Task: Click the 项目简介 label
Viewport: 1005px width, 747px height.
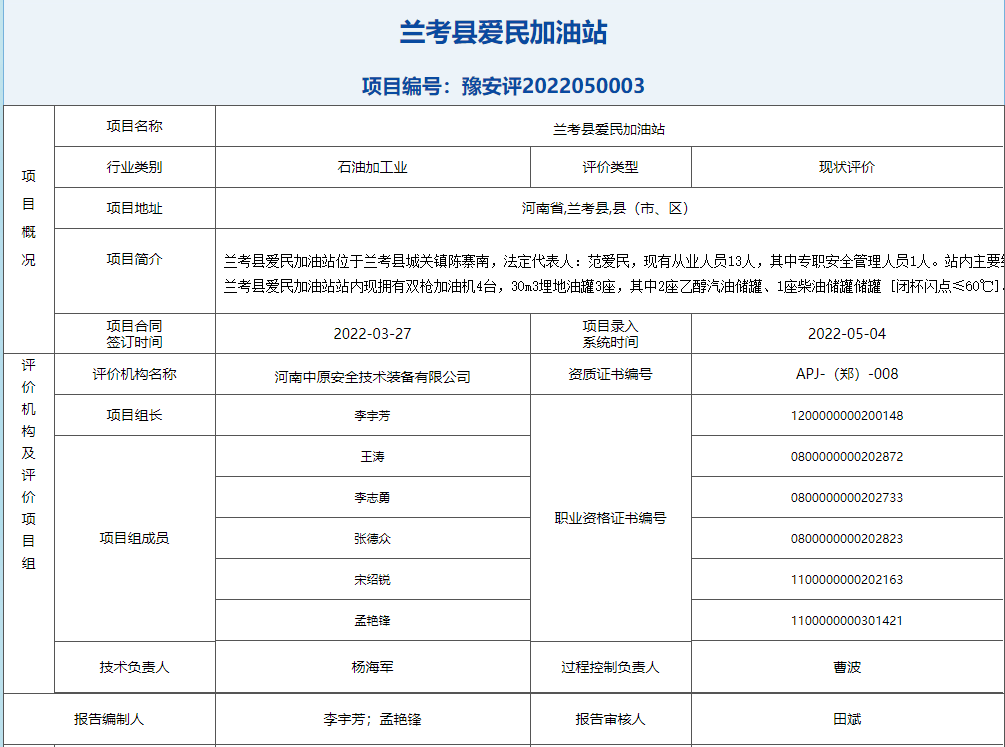Action: point(135,259)
